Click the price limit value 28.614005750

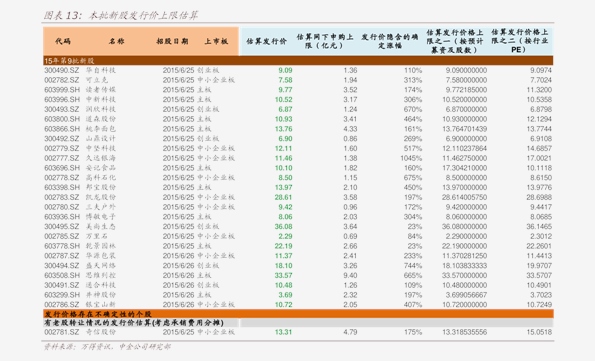pos(464,197)
